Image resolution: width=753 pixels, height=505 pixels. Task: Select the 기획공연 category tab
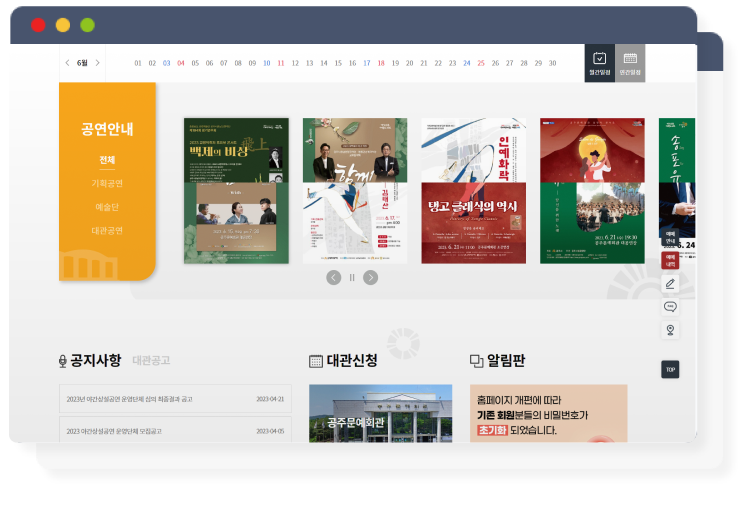[x=107, y=184]
